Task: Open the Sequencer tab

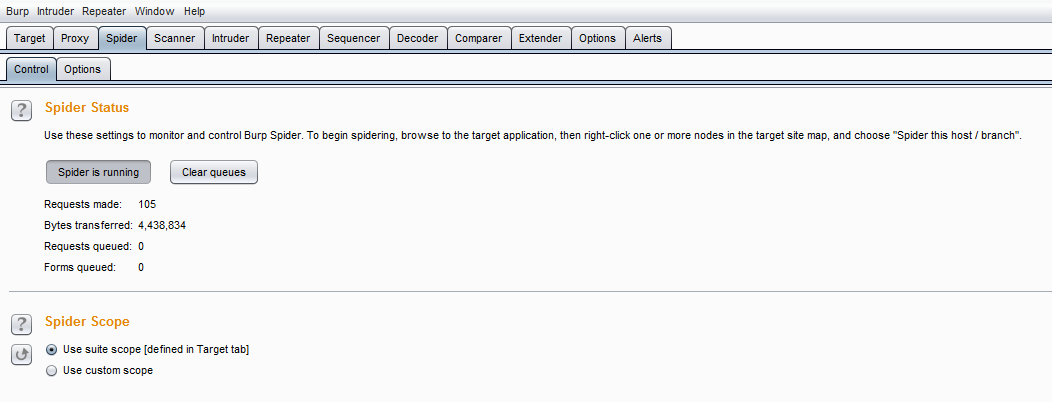Action: point(355,38)
